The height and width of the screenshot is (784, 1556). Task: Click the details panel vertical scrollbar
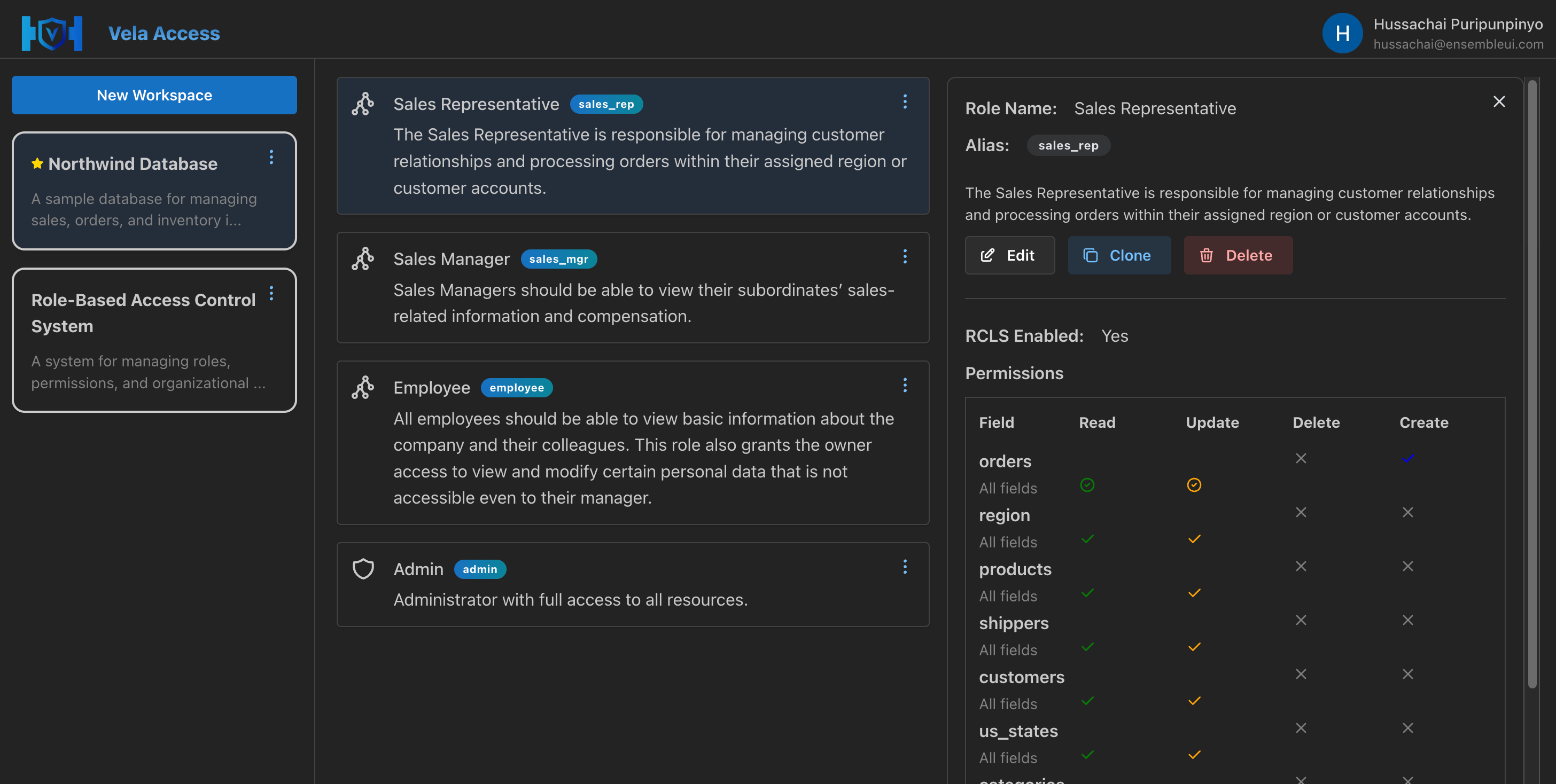pyautogui.click(x=1531, y=386)
